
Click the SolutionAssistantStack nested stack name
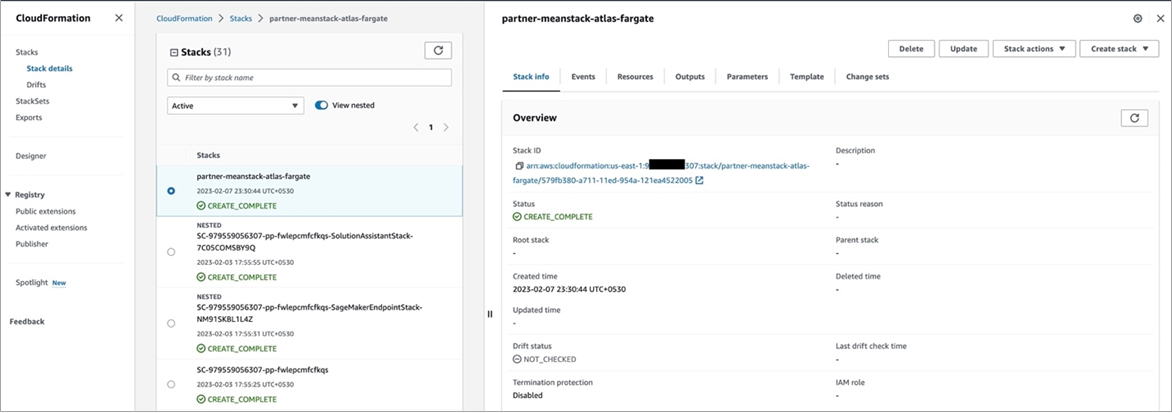coord(305,242)
